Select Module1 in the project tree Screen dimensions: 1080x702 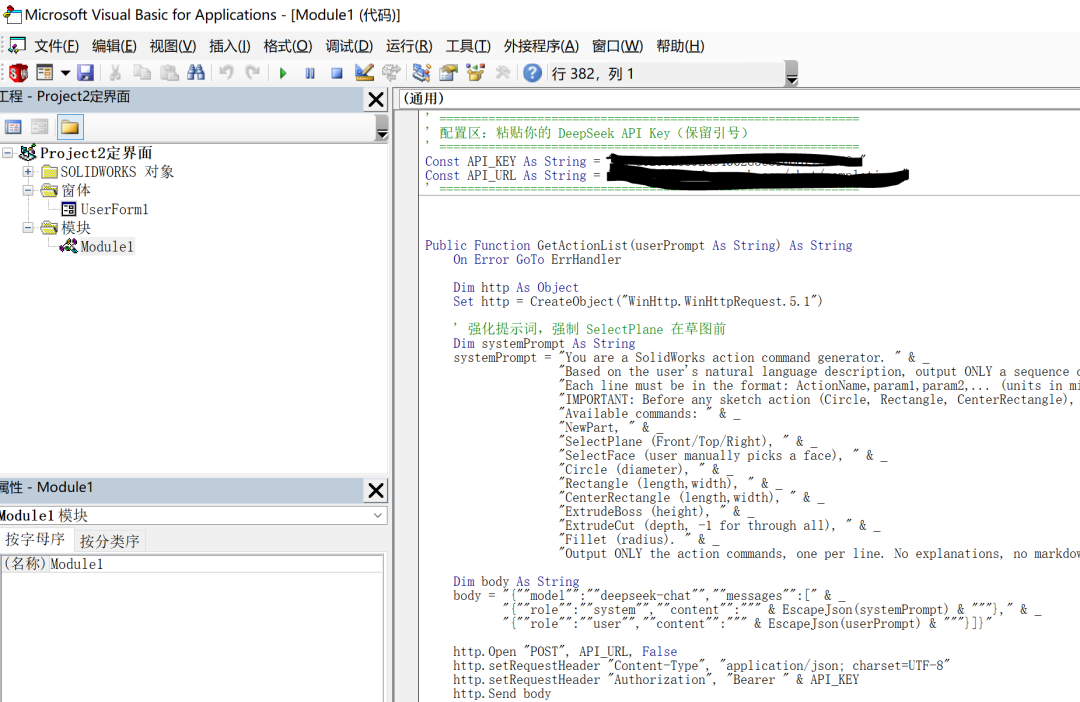[x=107, y=246]
